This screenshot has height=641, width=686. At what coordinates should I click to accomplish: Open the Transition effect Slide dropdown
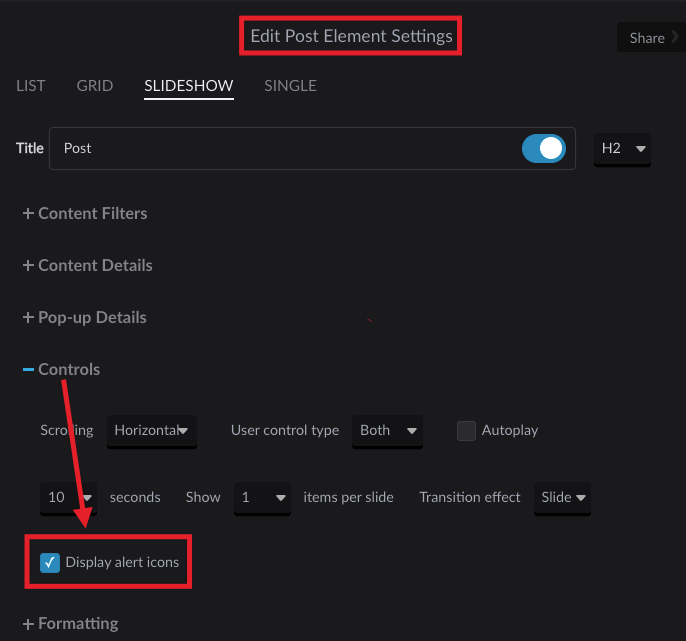(562, 498)
